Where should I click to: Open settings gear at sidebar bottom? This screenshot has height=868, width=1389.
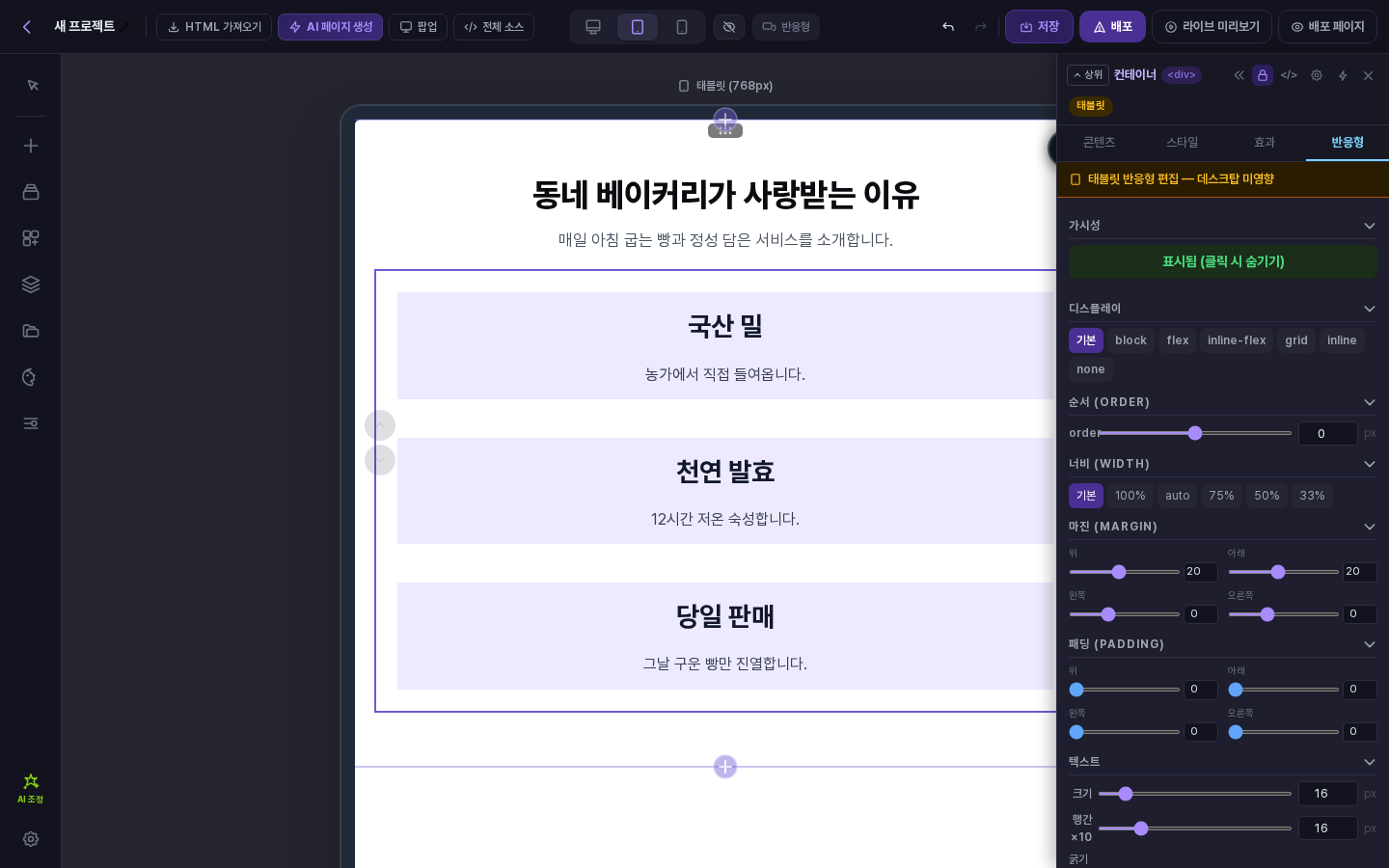[31, 839]
